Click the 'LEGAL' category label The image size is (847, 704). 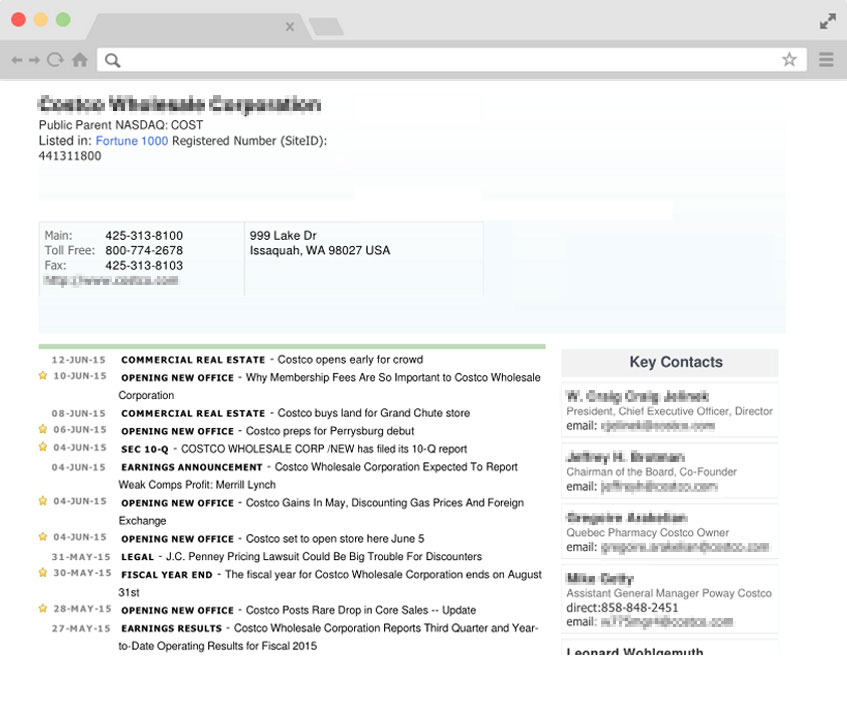[138, 557]
